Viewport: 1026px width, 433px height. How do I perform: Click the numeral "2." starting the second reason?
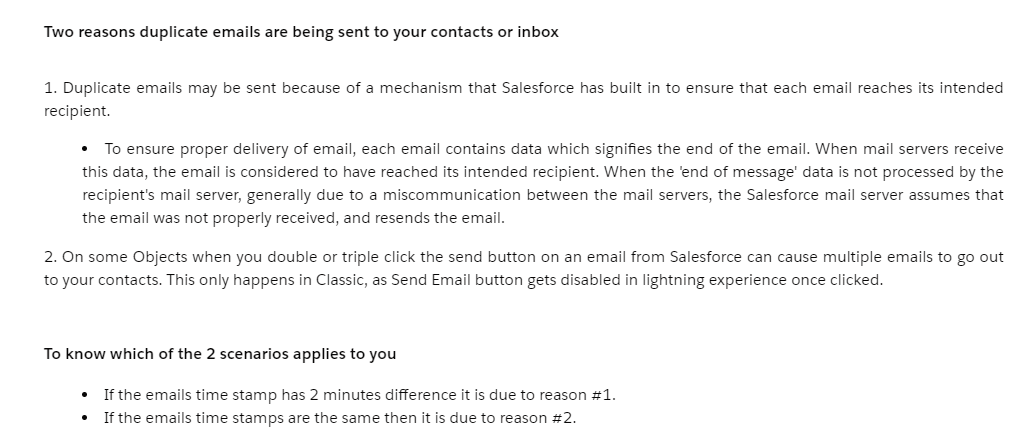pos(50,257)
